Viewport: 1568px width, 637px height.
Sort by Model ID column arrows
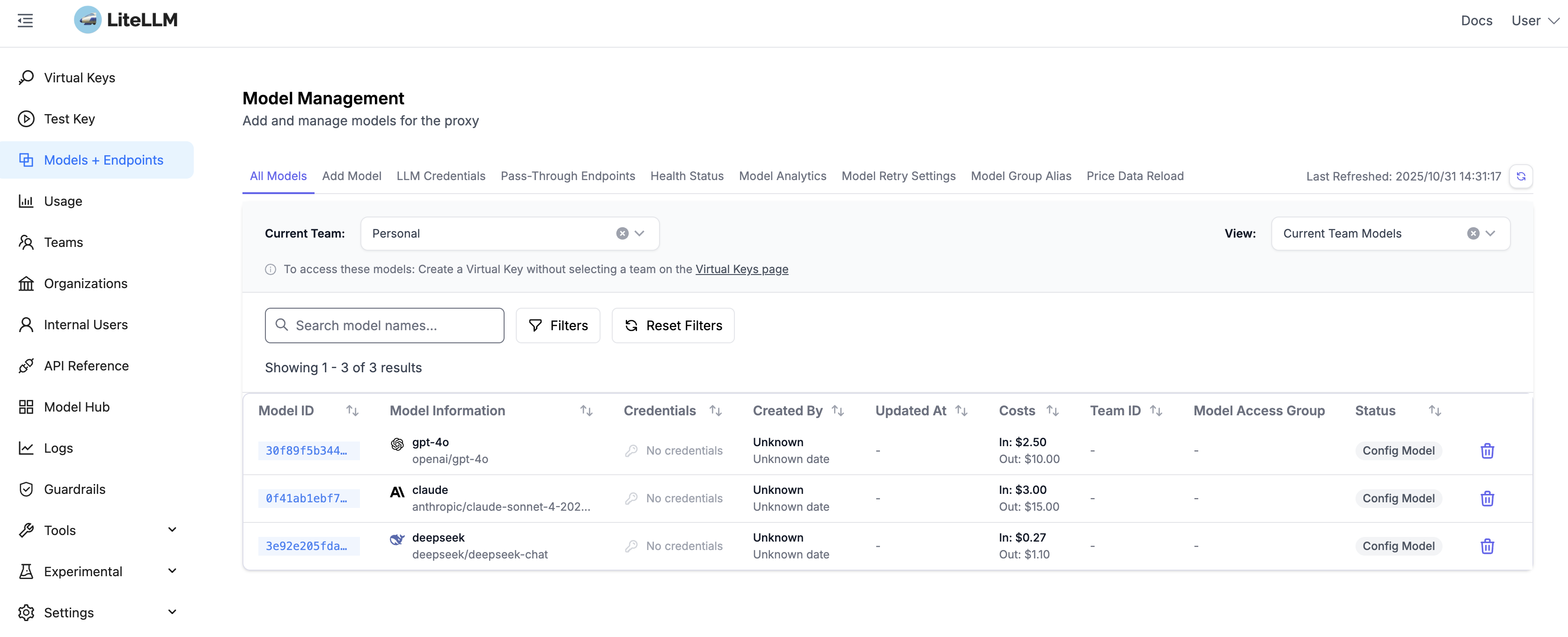(x=352, y=411)
